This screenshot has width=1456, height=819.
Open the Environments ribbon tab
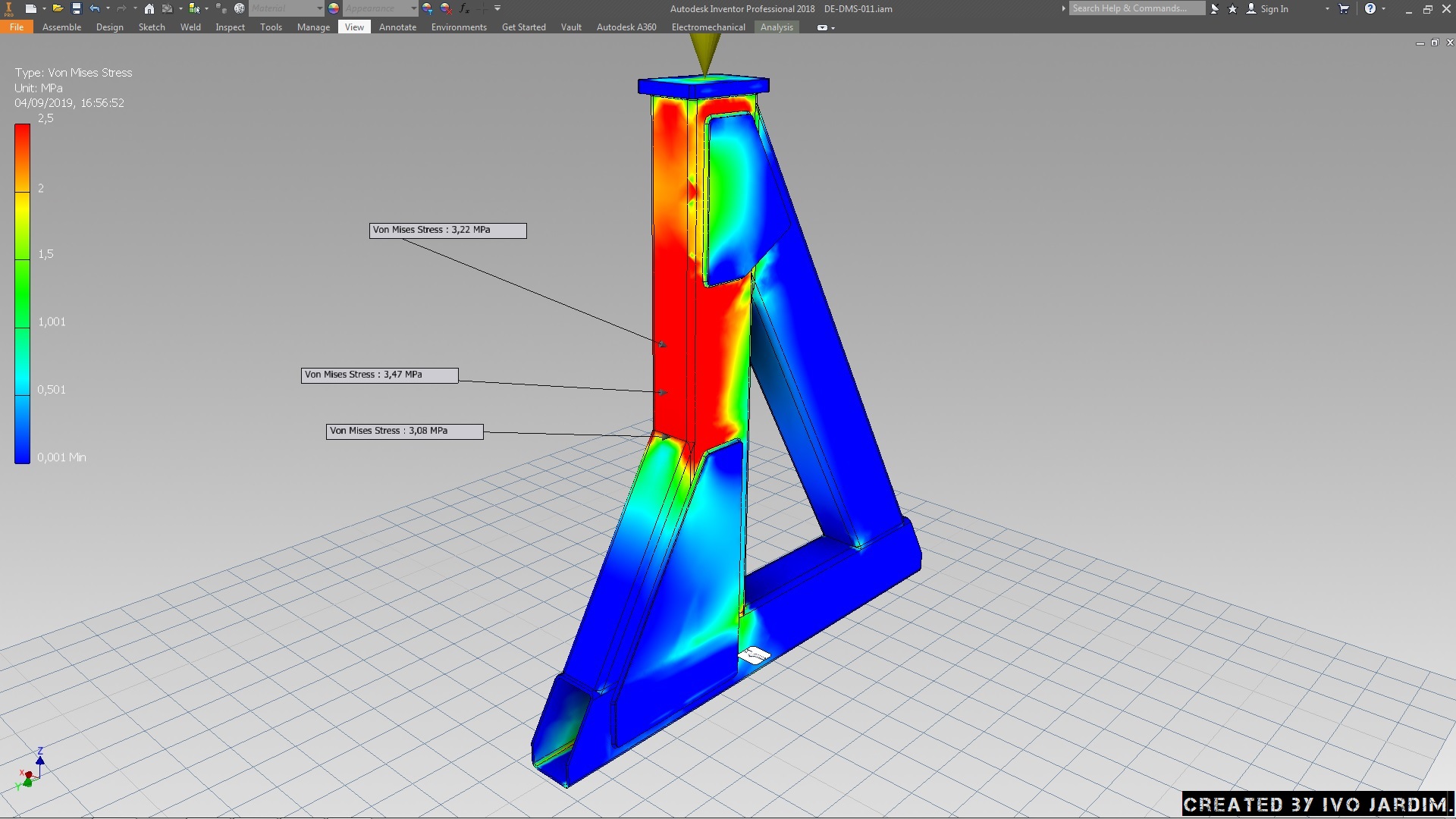(x=459, y=27)
